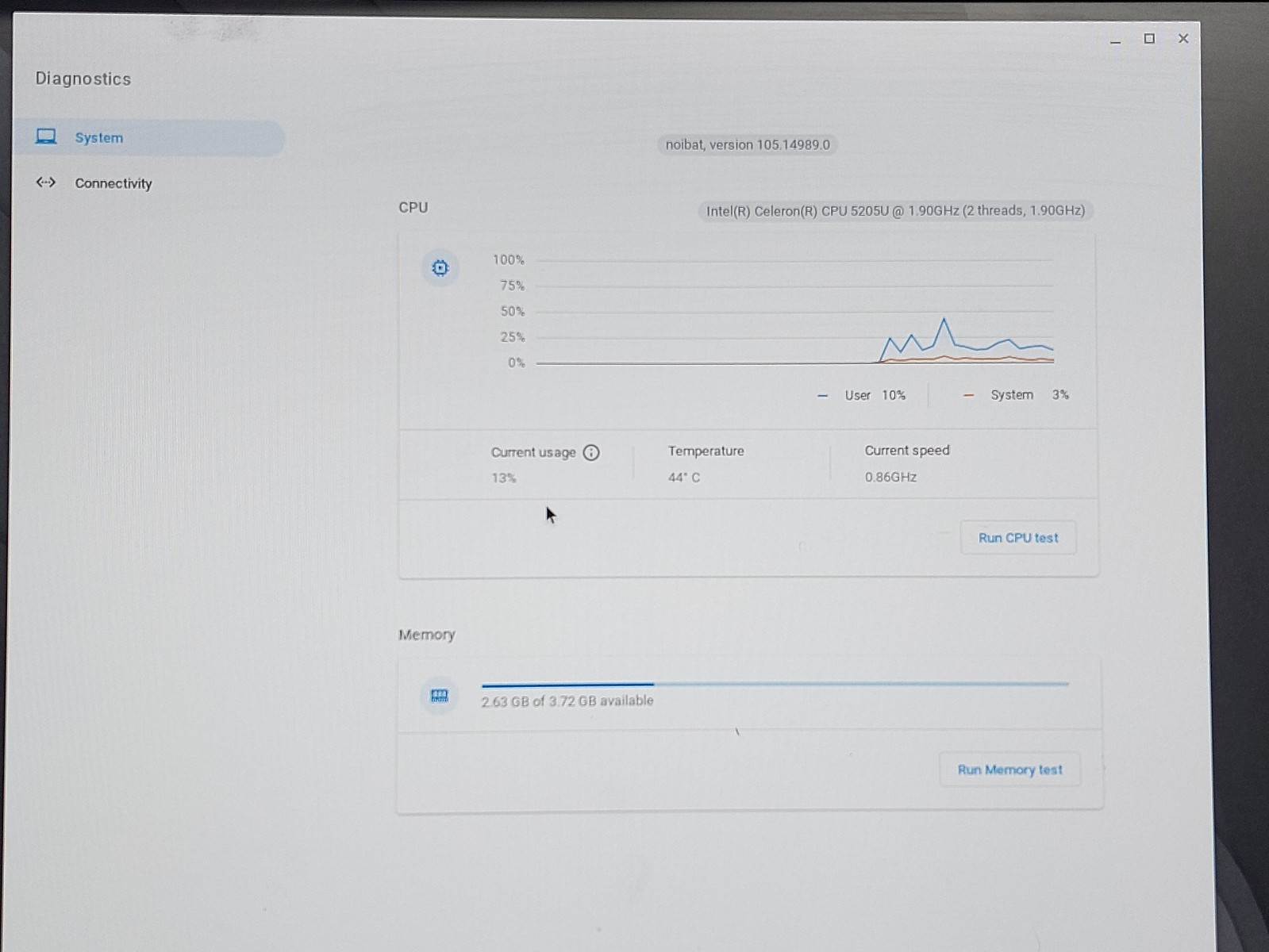The image size is (1269, 952).
Task: Click the CPU chip icon
Action: coord(440,268)
